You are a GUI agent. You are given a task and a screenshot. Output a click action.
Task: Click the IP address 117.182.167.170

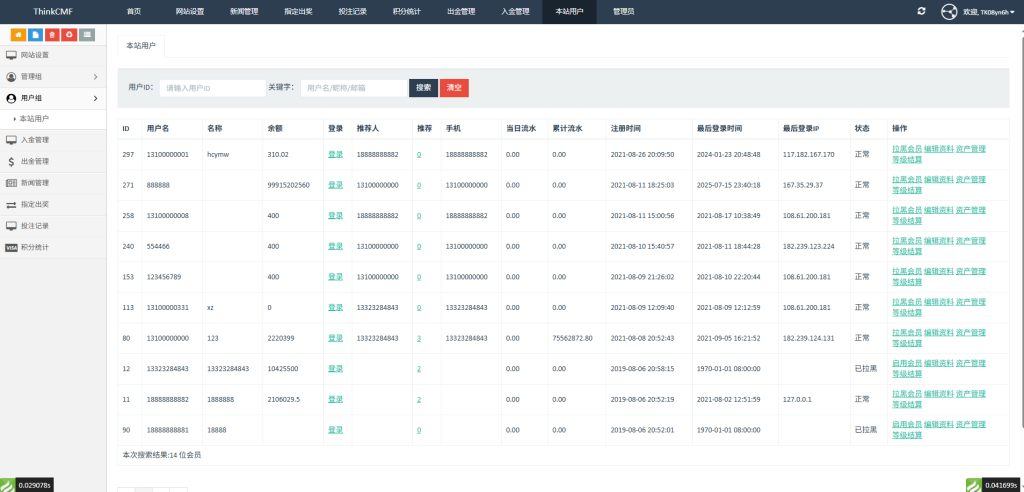click(808, 154)
